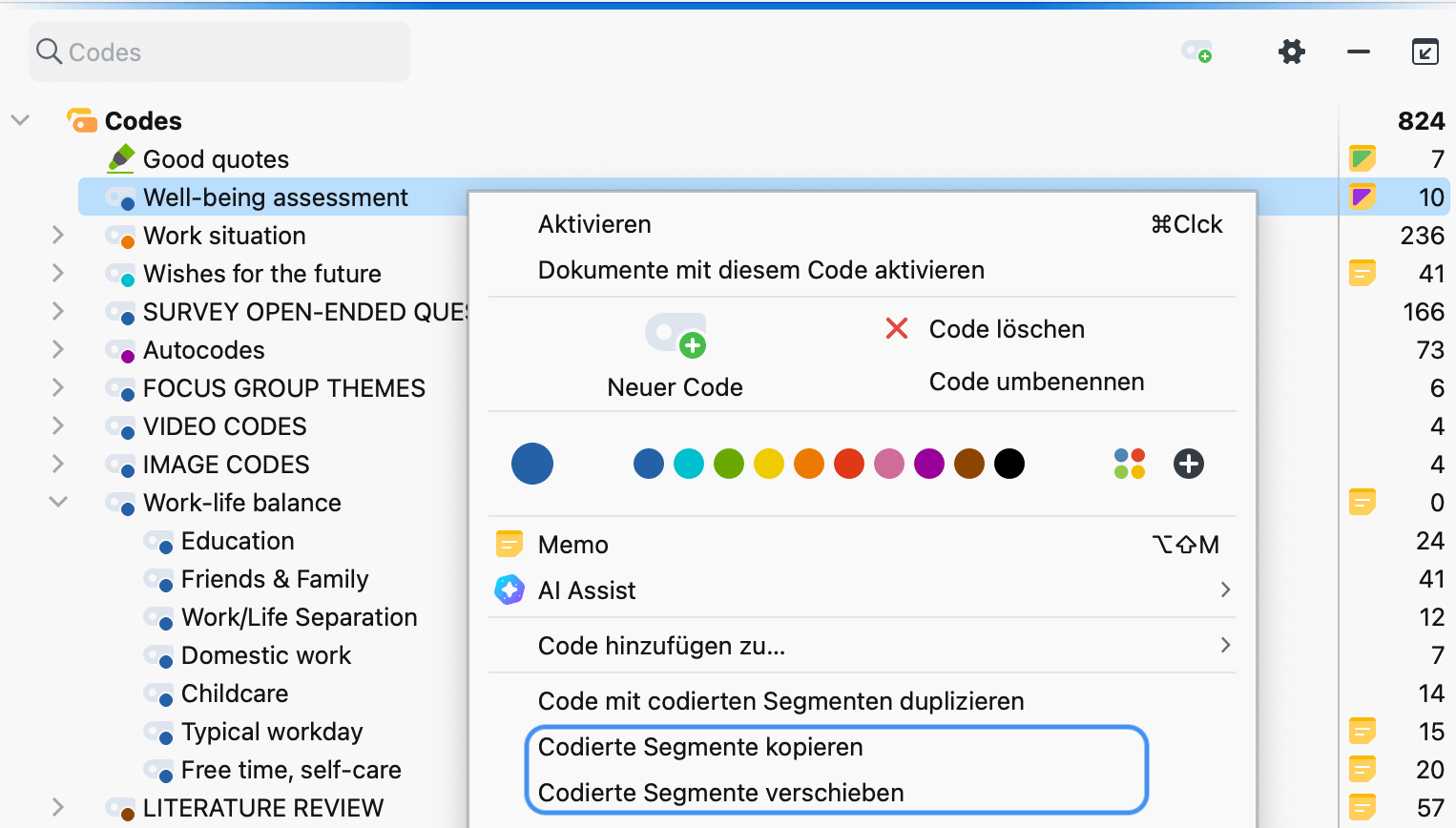Image resolution: width=1456 pixels, height=828 pixels.
Task: Click the minimize panel dash icon
Action: (1359, 52)
